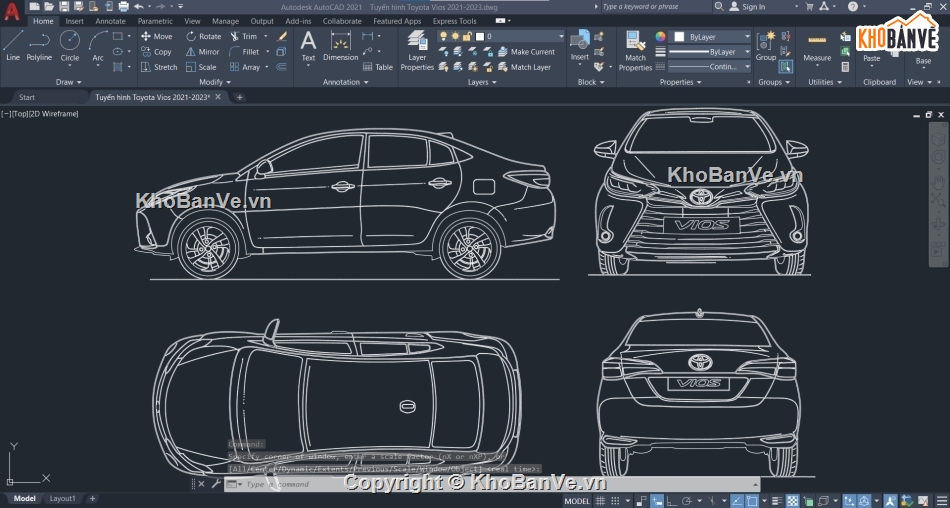Click Match Properties tool
Image resolution: width=950 pixels, height=508 pixels.
(x=635, y=50)
